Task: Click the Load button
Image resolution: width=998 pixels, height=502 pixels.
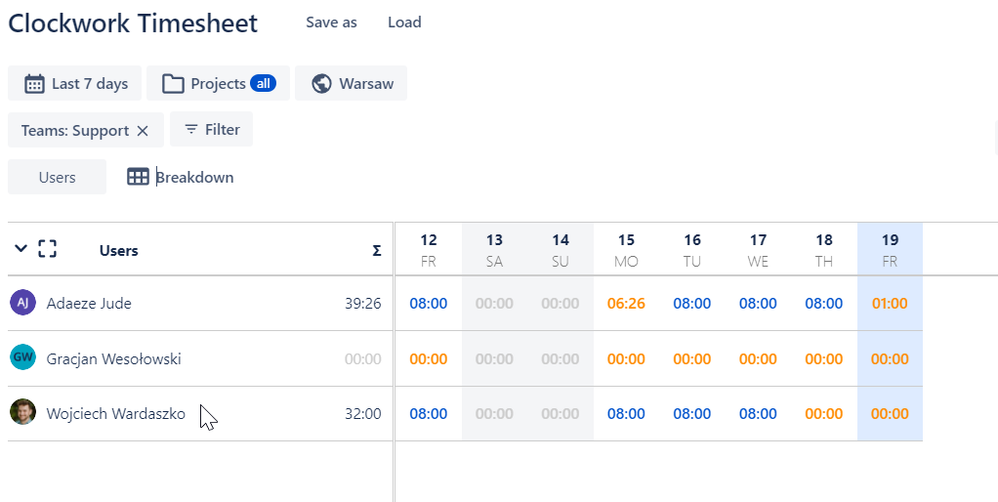Action: 404,22
